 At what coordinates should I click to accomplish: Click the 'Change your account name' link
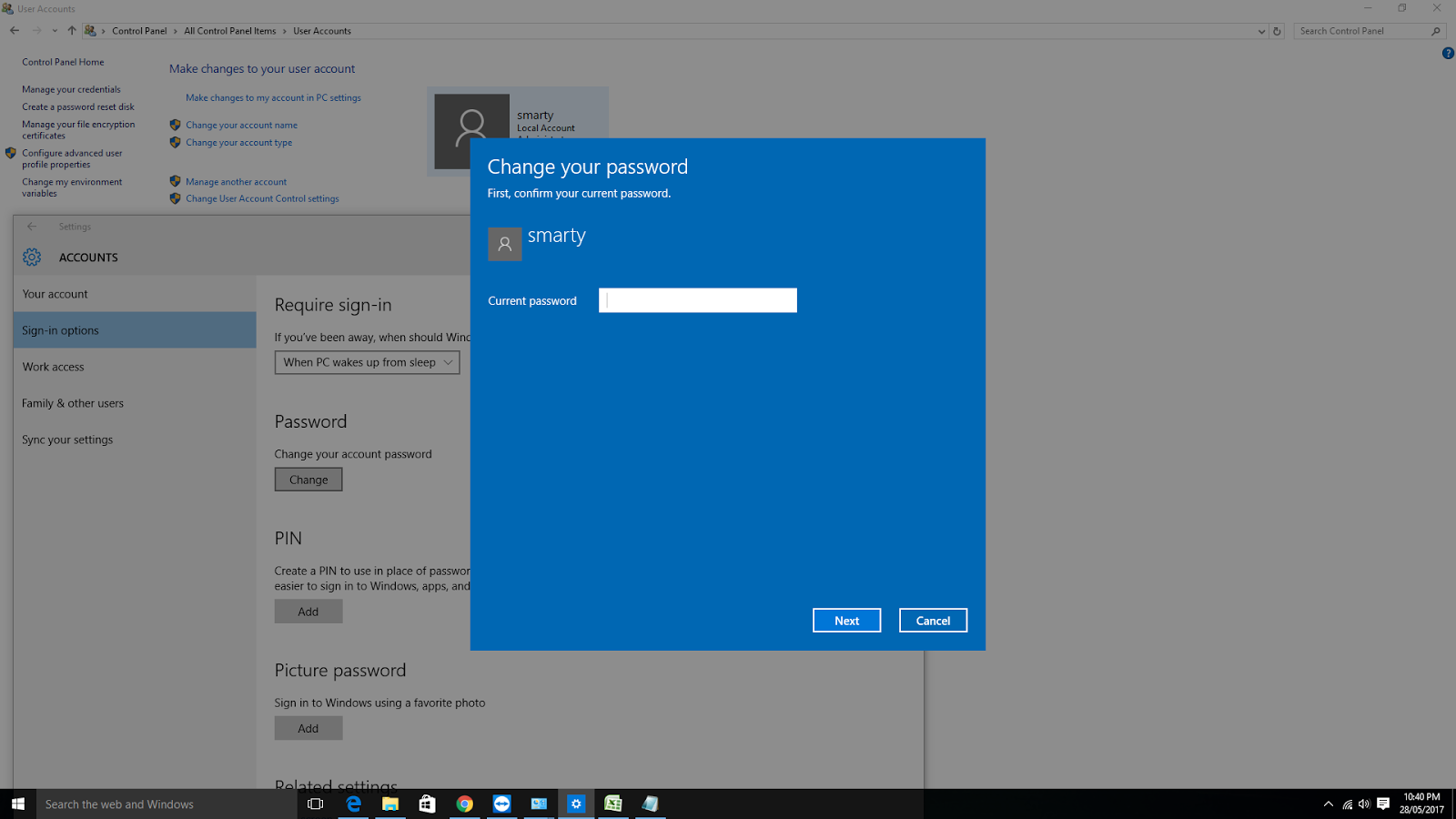point(241,125)
